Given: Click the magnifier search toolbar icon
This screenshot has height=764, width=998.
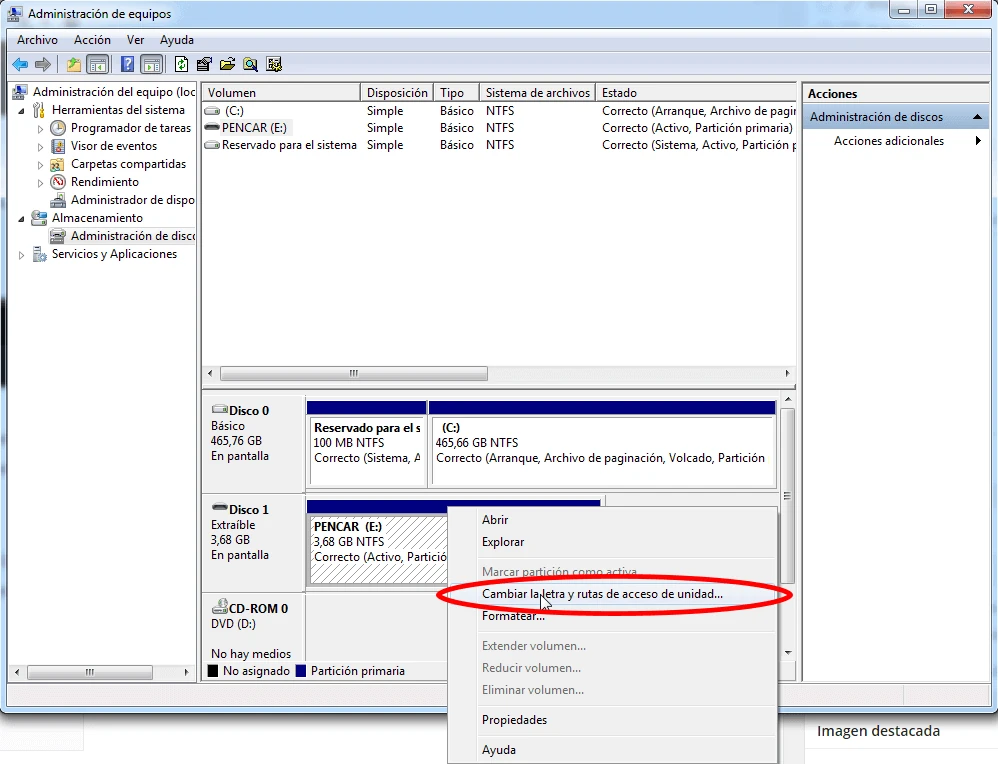Looking at the screenshot, I should point(251,64).
